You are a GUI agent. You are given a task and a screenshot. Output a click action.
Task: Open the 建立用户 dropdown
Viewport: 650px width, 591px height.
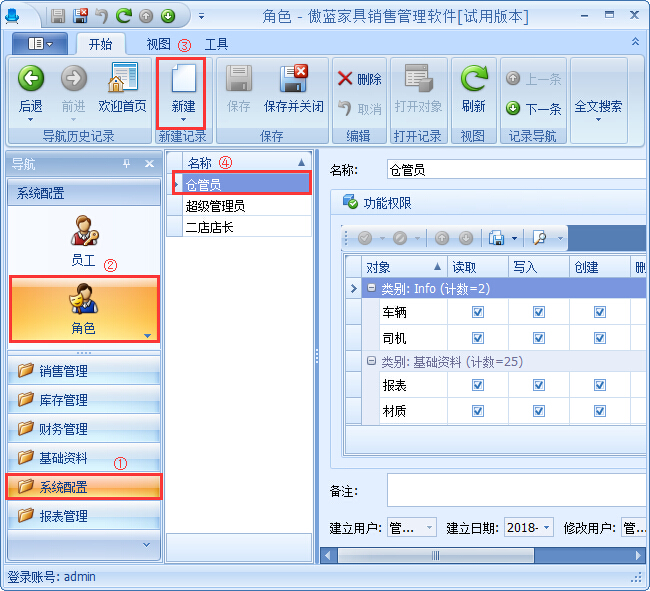[x=430, y=527]
